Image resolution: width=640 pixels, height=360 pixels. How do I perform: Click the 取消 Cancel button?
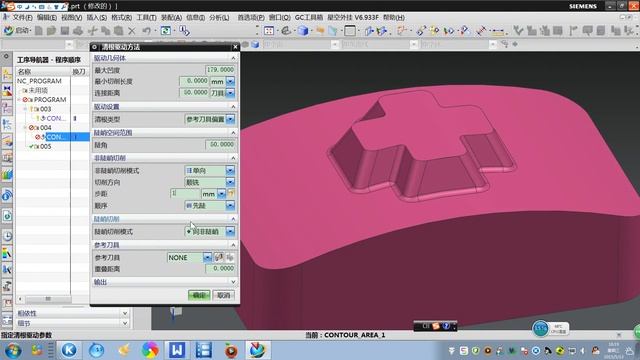223,295
